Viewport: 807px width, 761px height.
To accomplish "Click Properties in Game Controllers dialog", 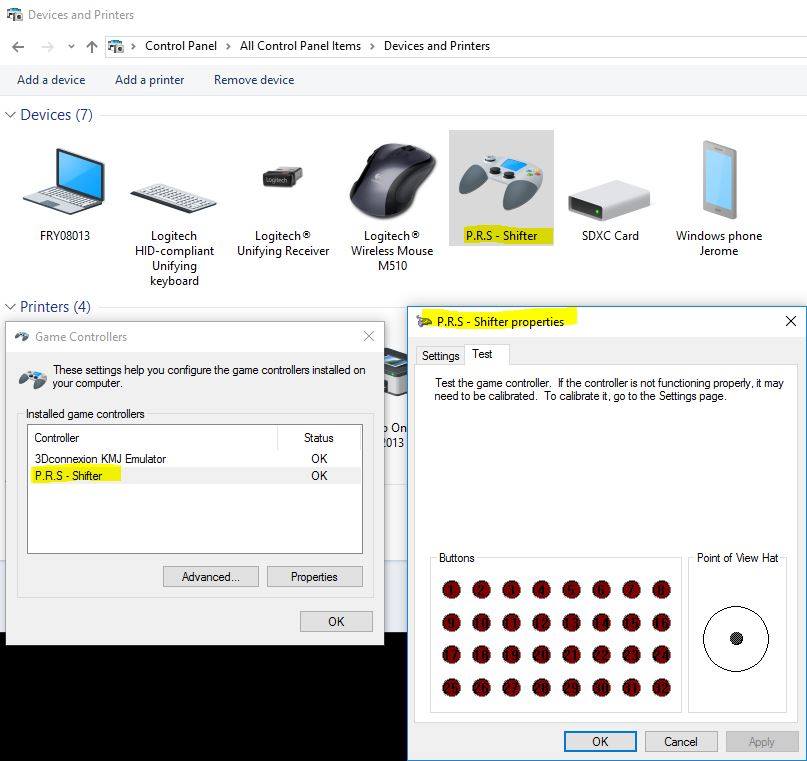I will [314, 577].
